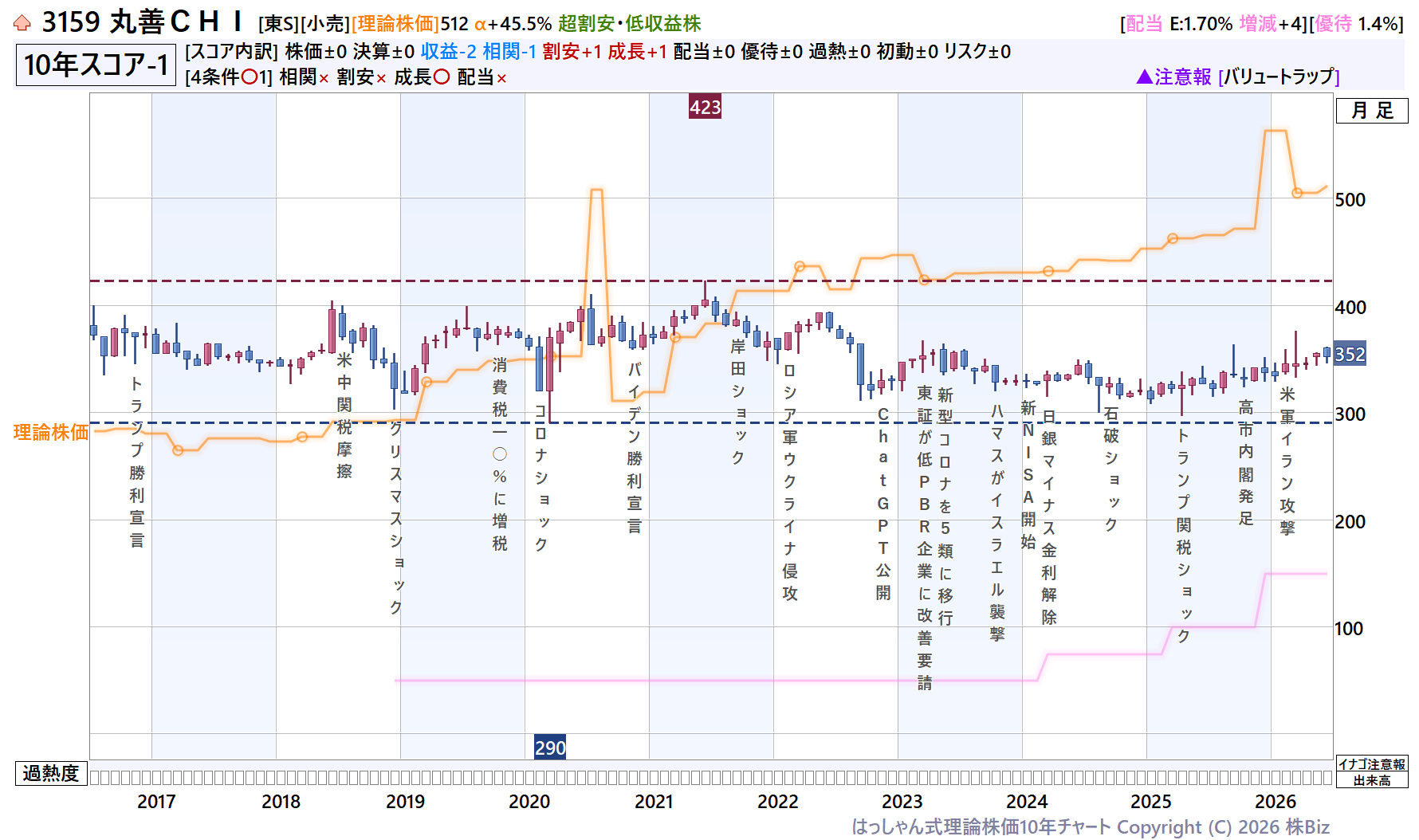
Task: Click the 収益-2 score breakdown item
Action: coord(448,52)
